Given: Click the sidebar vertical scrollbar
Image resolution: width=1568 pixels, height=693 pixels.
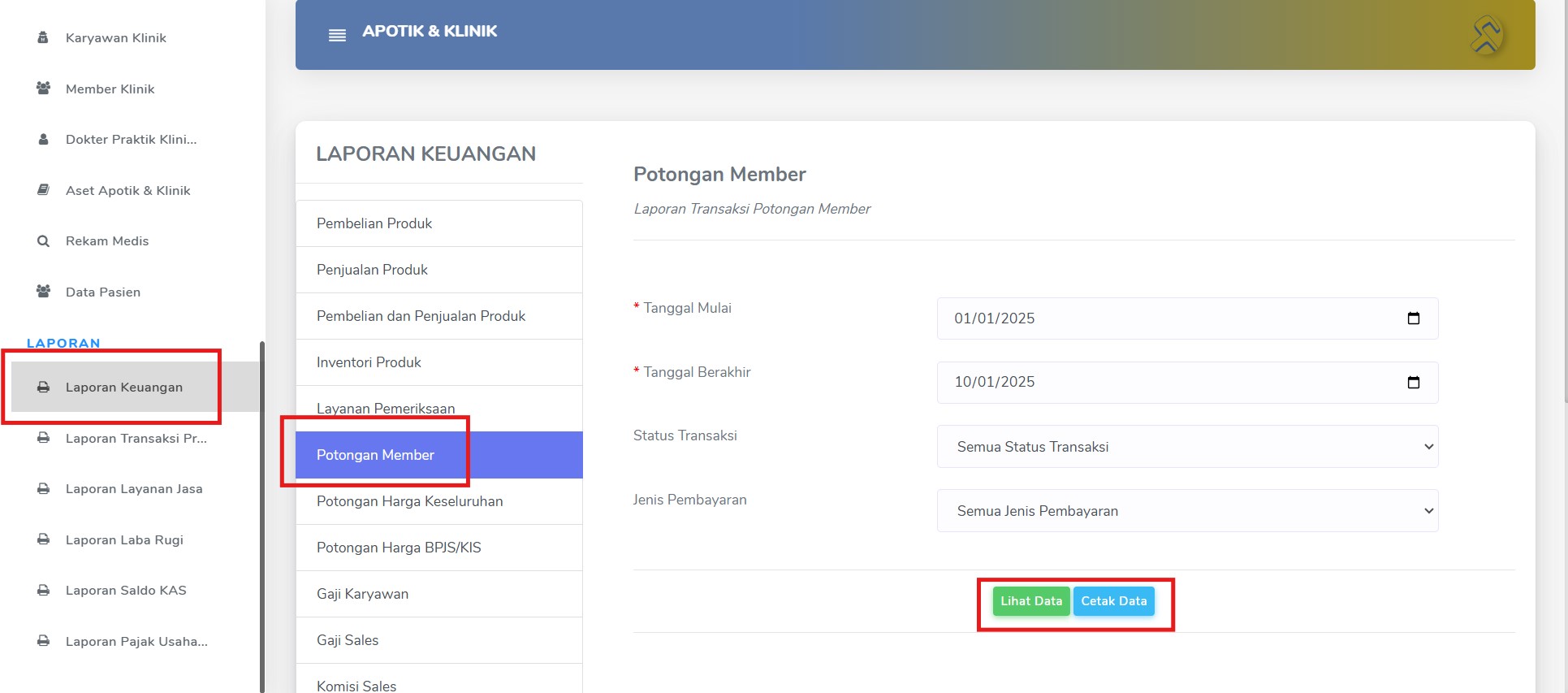Looking at the screenshot, I should (262, 517).
